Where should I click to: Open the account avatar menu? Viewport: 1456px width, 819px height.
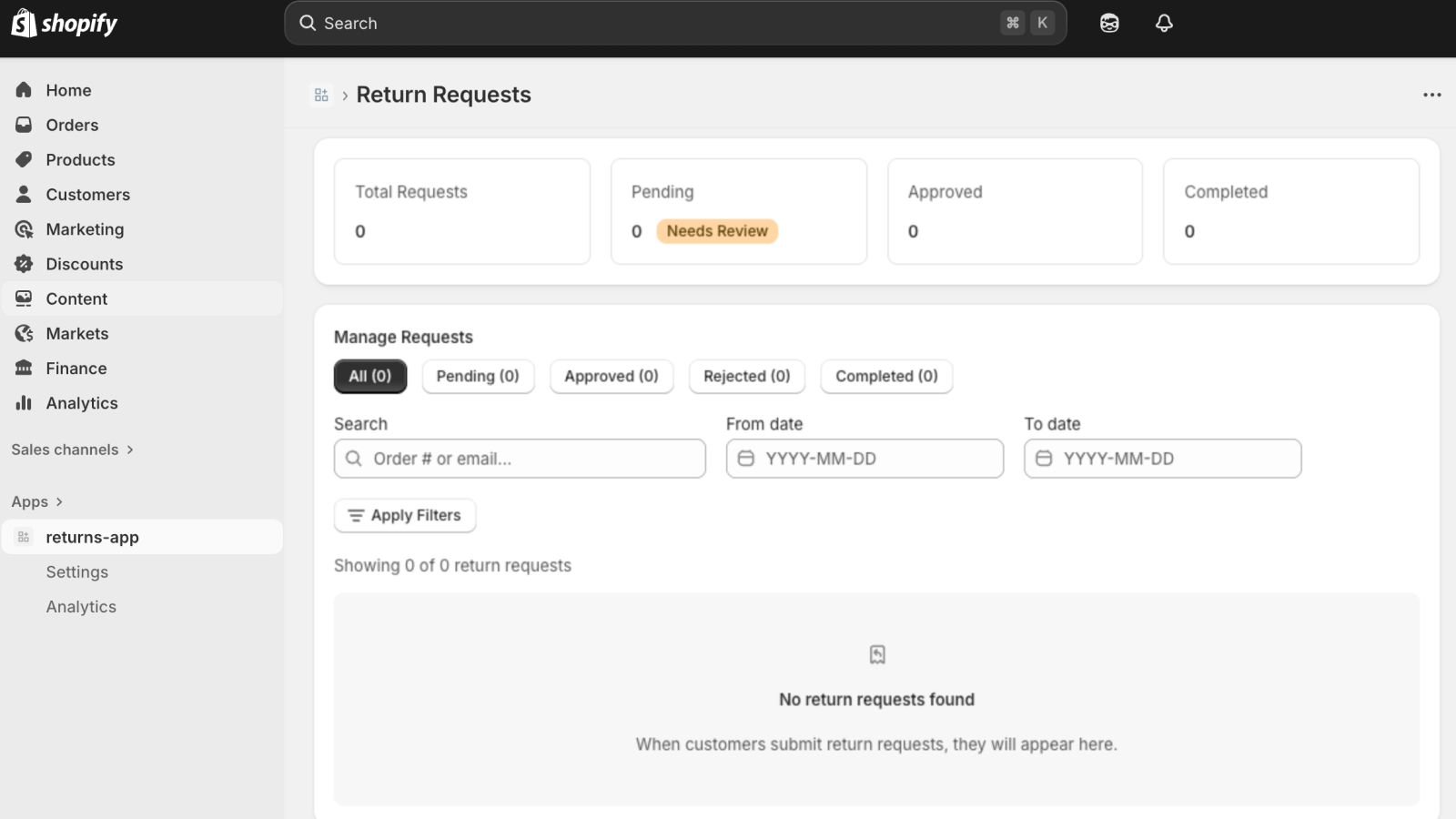(1109, 23)
